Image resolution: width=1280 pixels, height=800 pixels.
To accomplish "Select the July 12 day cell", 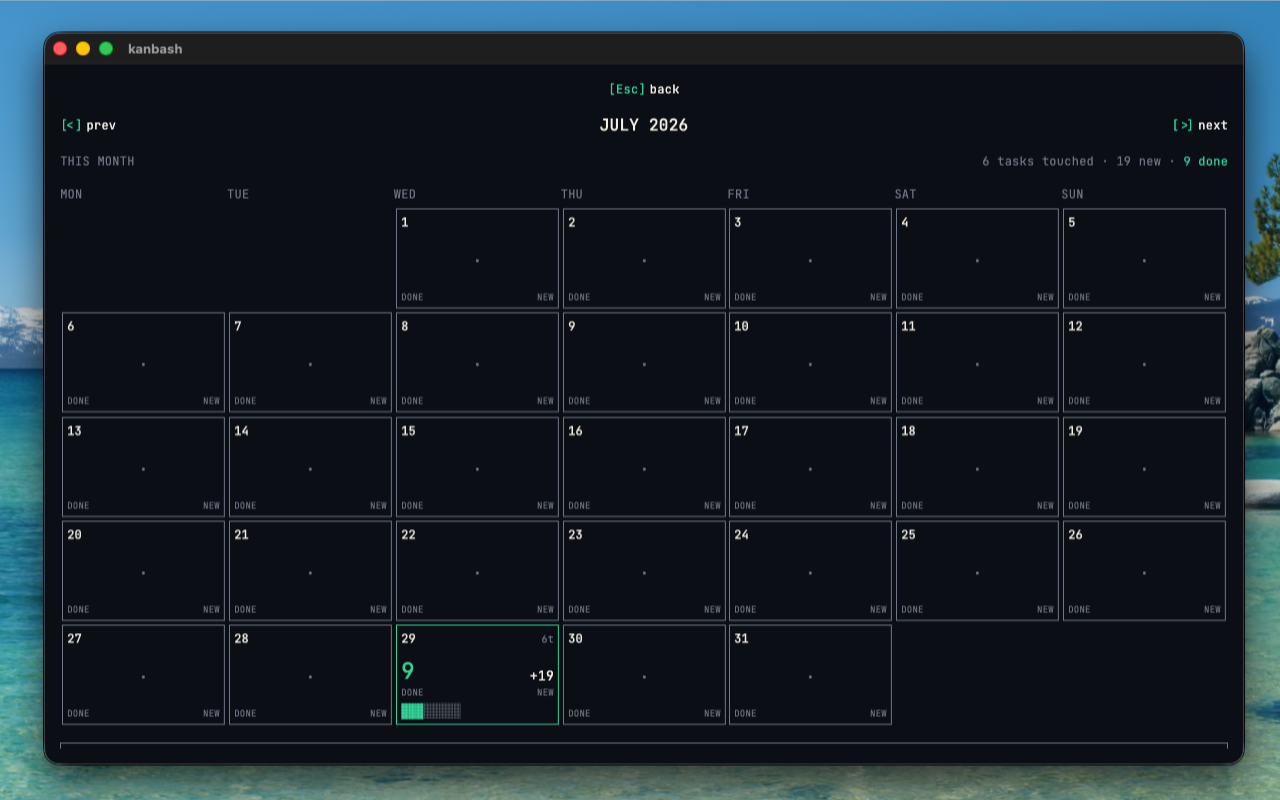I will [x=1144, y=362].
